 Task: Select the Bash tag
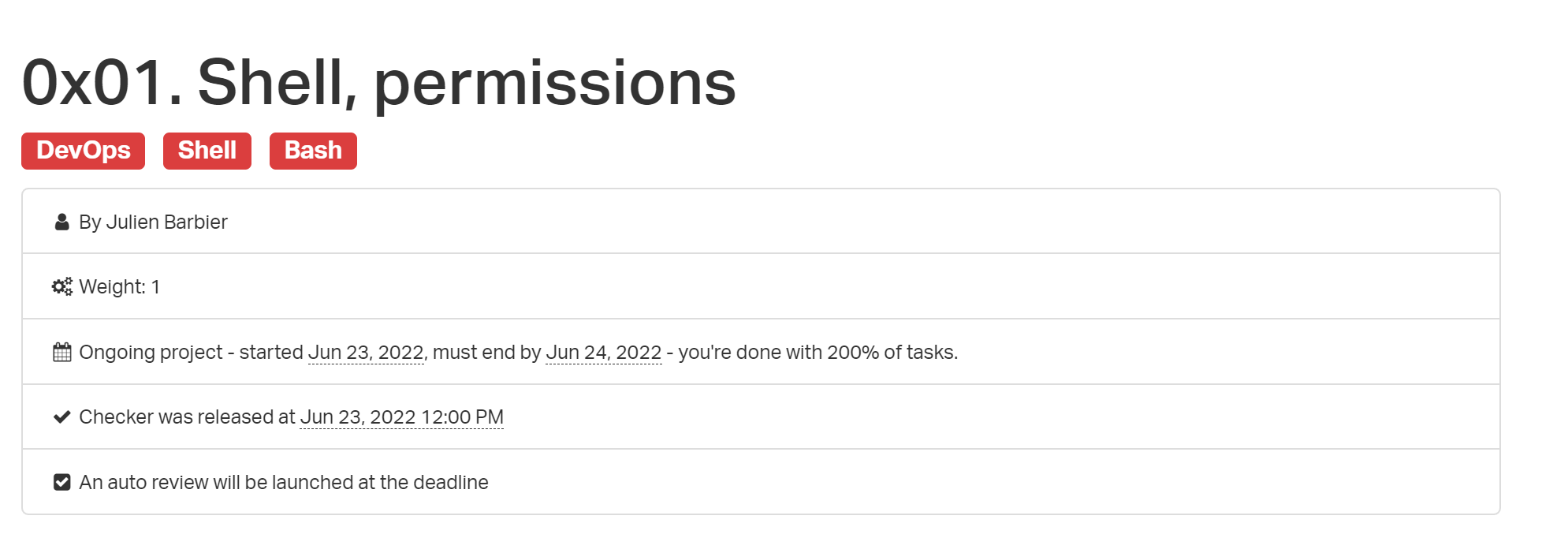coord(313,151)
